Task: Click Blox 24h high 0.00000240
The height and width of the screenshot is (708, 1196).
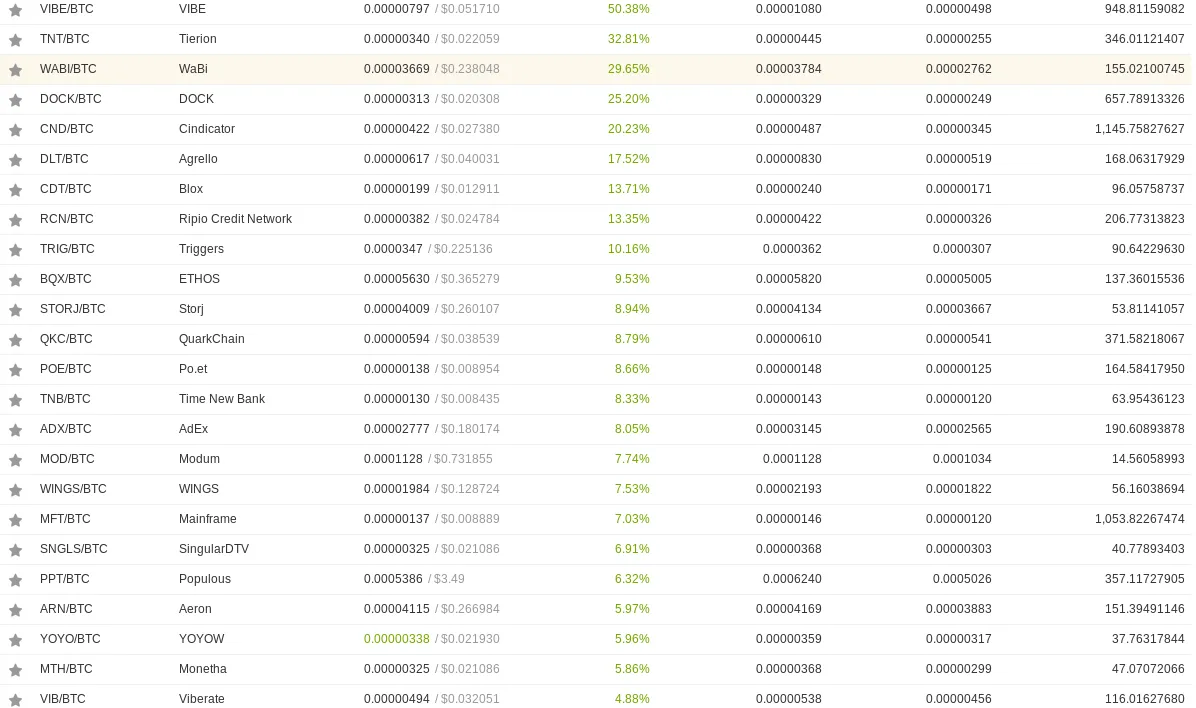Action: pos(789,189)
